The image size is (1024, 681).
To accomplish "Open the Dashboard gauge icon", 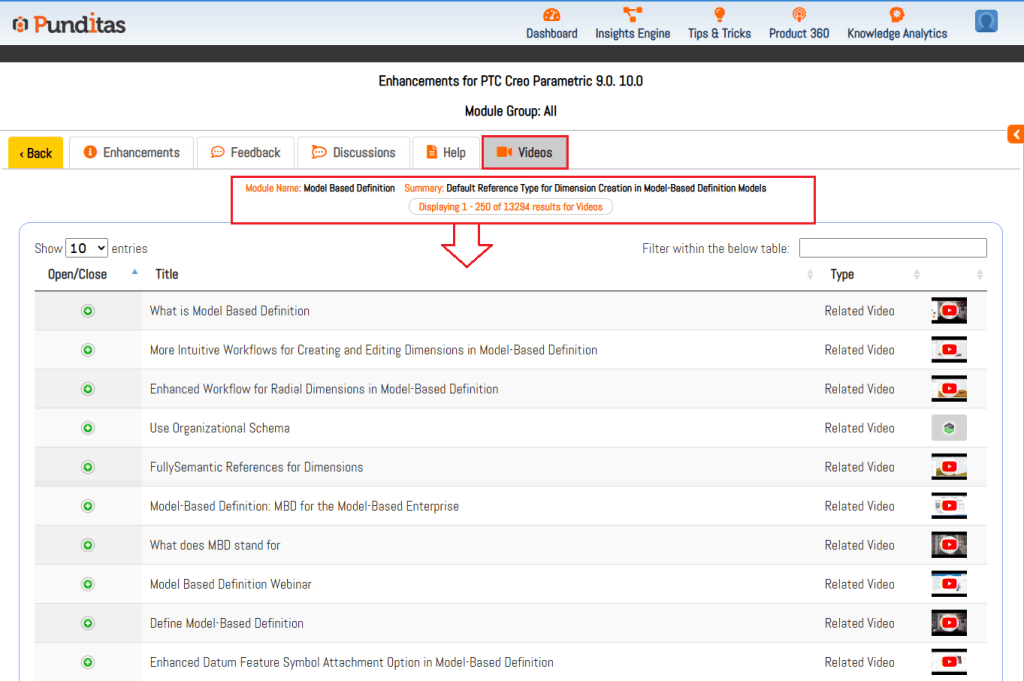I will 551,15.
